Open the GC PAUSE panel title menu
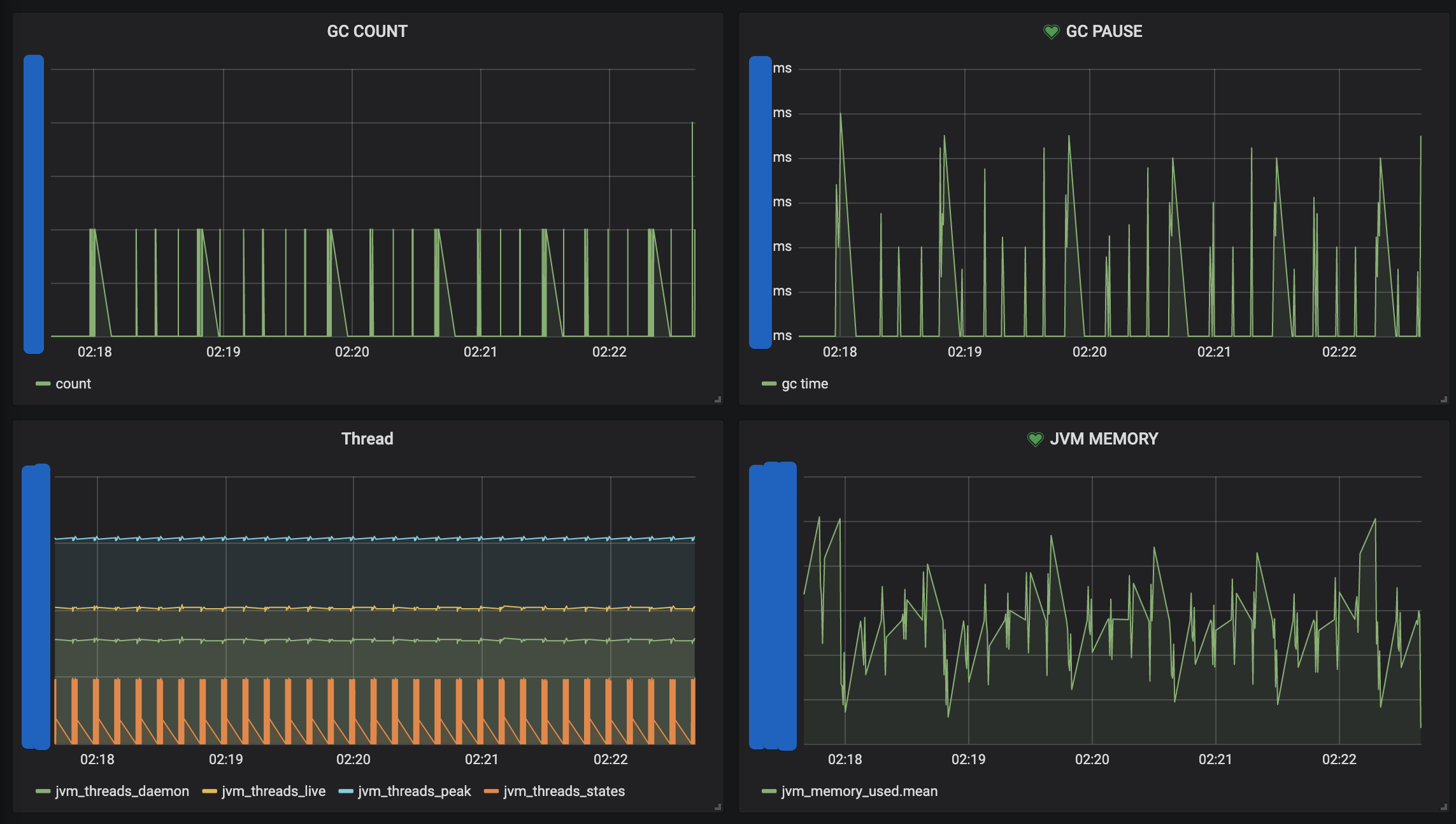 coord(1103,31)
